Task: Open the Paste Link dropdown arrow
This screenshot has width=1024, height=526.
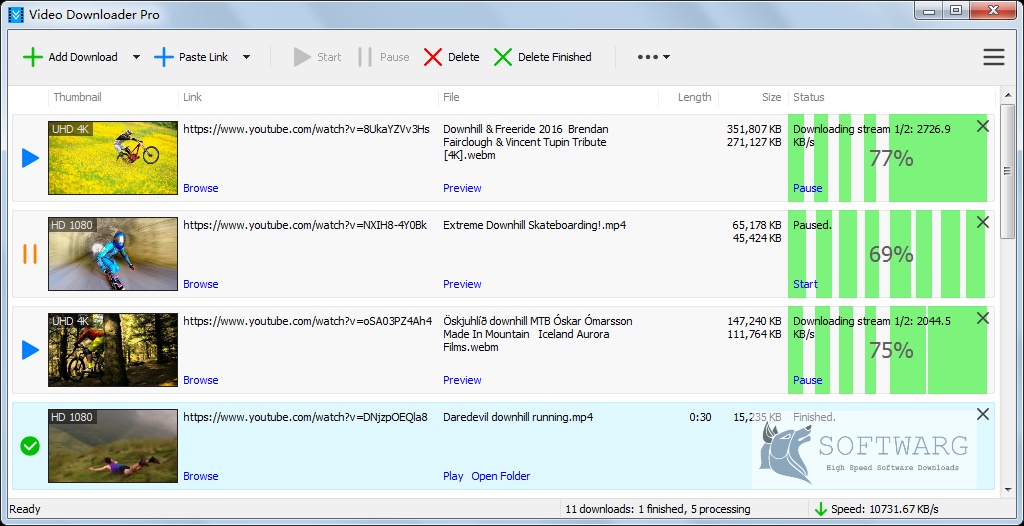Action: [246, 57]
